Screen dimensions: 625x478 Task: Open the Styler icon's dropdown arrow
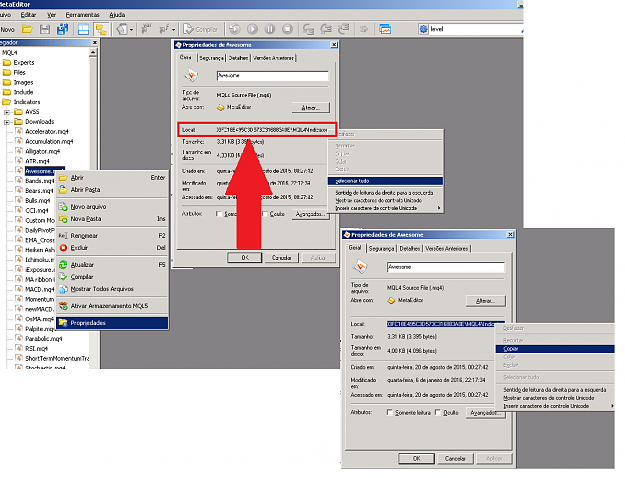[x=132, y=30]
